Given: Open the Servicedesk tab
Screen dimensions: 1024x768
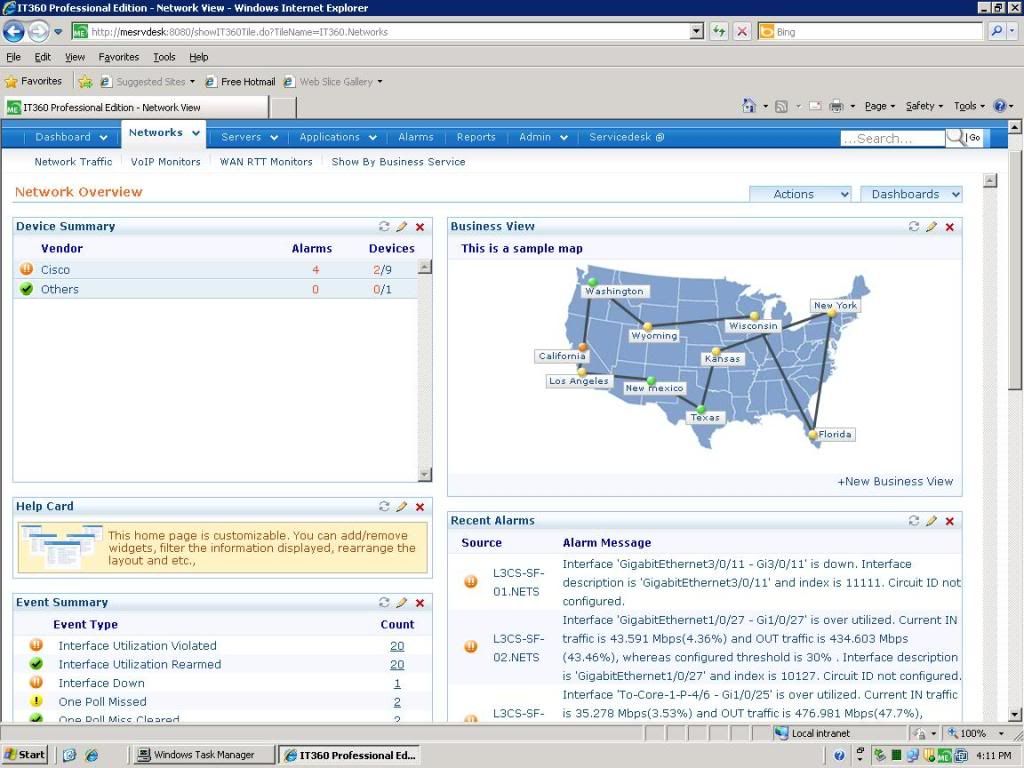Looking at the screenshot, I should tap(626, 137).
